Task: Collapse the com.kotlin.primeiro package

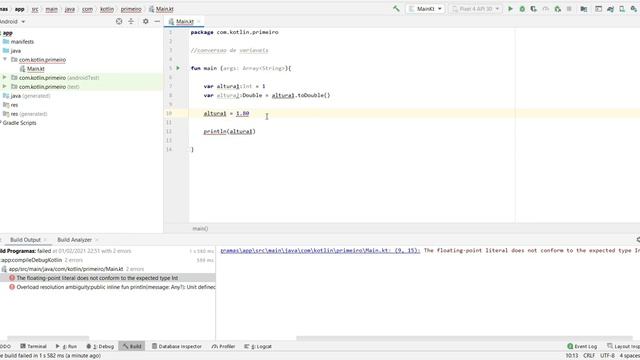Action: [x=5, y=60]
